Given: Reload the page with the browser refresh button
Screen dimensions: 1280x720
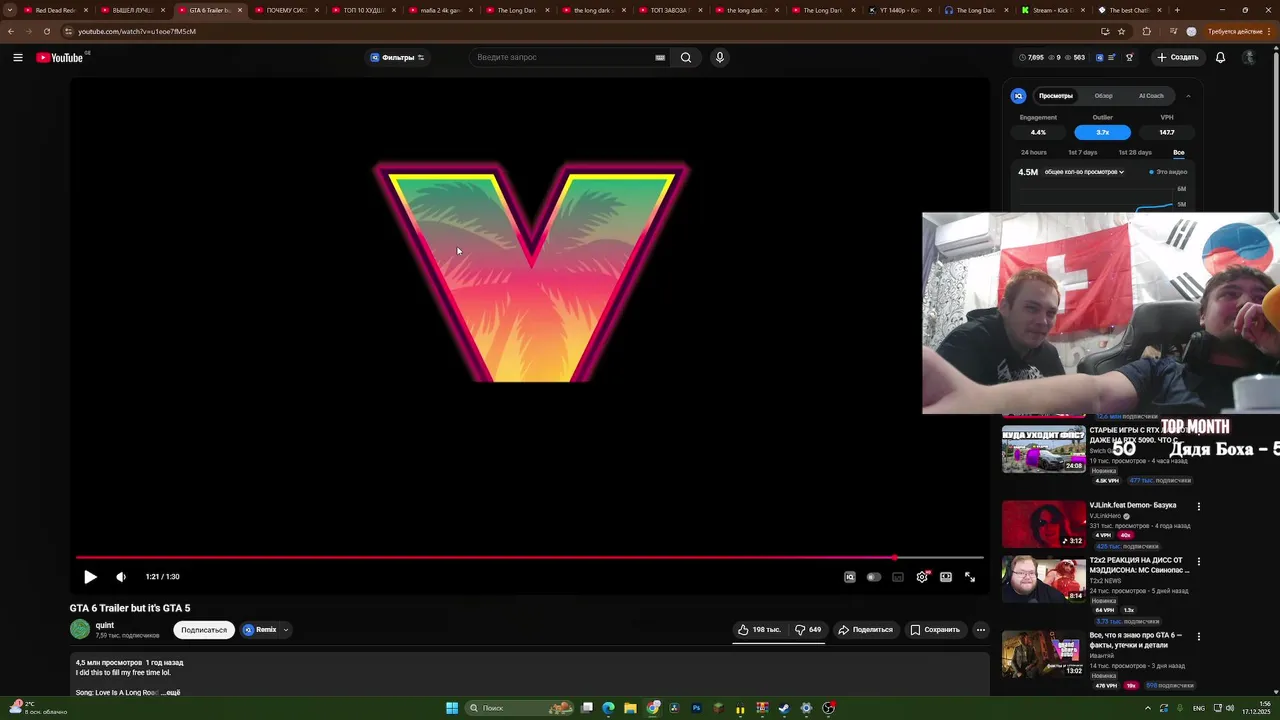Looking at the screenshot, I should tap(46, 31).
